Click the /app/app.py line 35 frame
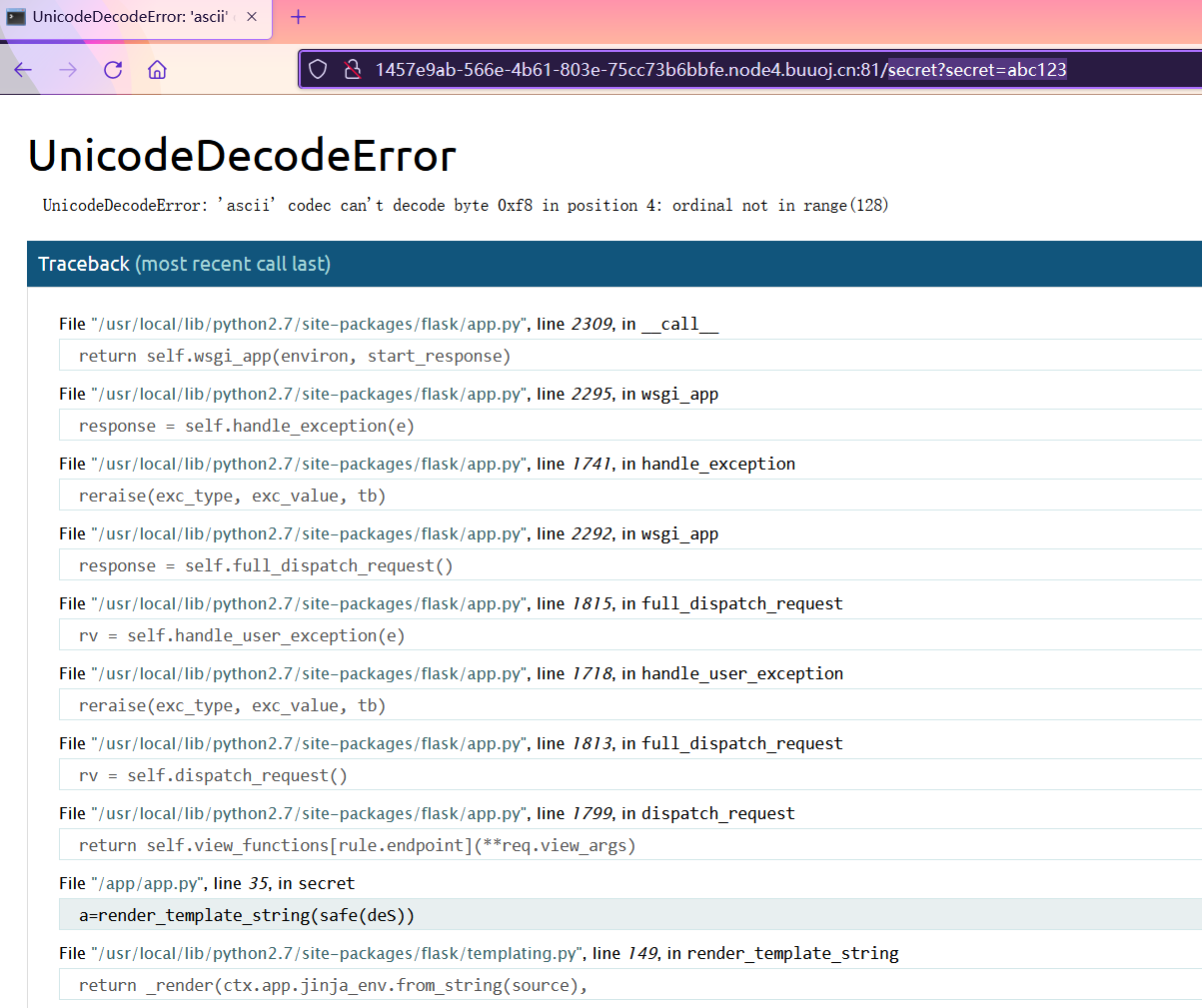The height and width of the screenshot is (1008, 1202). pyautogui.click(x=207, y=883)
